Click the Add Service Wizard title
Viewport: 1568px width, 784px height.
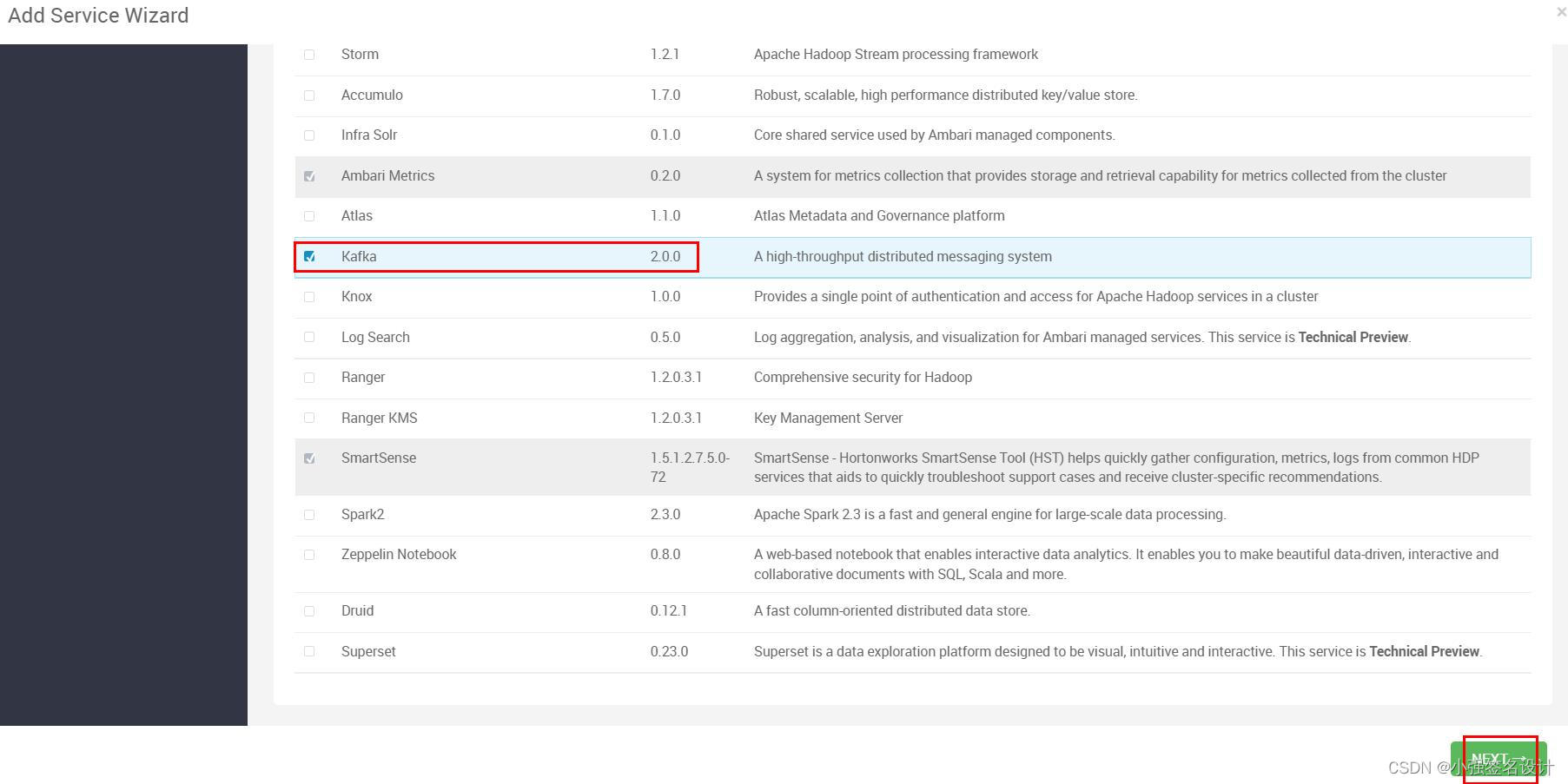tap(98, 16)
